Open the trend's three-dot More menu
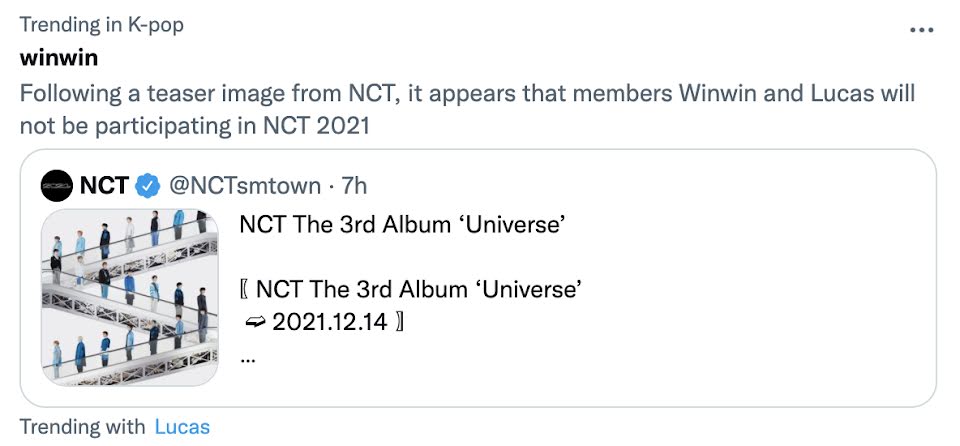 click(920, 29)
